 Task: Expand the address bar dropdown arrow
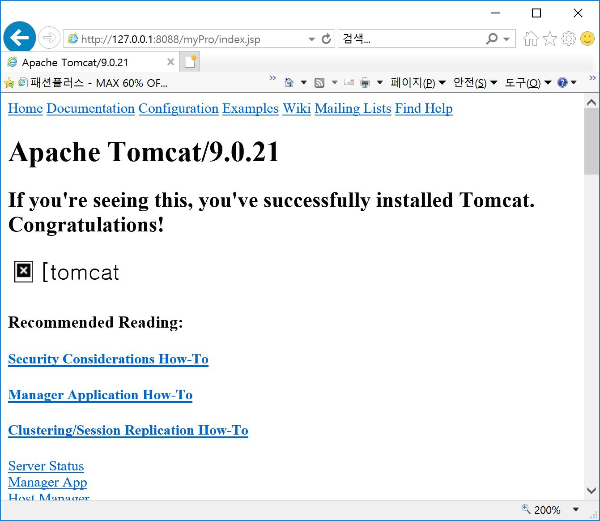pyautogui.click(x=312, y=39)
